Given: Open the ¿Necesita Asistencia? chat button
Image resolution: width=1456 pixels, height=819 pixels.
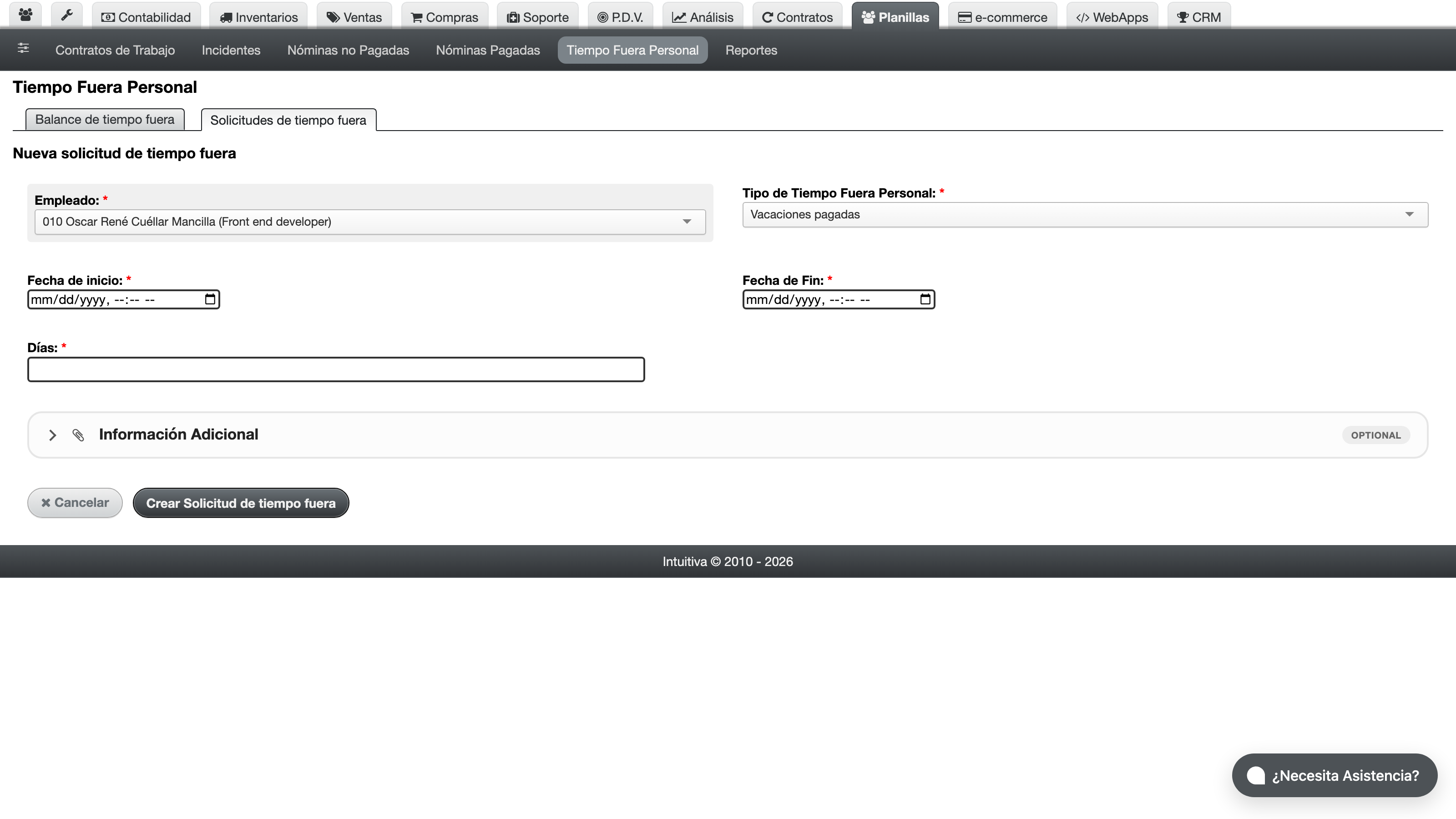Looking at the screenshot, I should click(x=1335, y=775).
